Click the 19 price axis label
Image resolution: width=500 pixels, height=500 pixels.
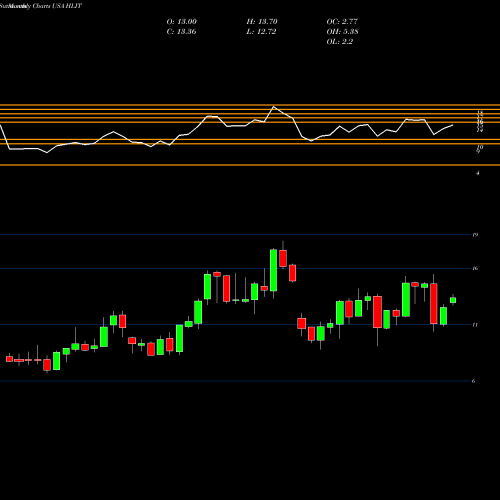tap(475, 235)
